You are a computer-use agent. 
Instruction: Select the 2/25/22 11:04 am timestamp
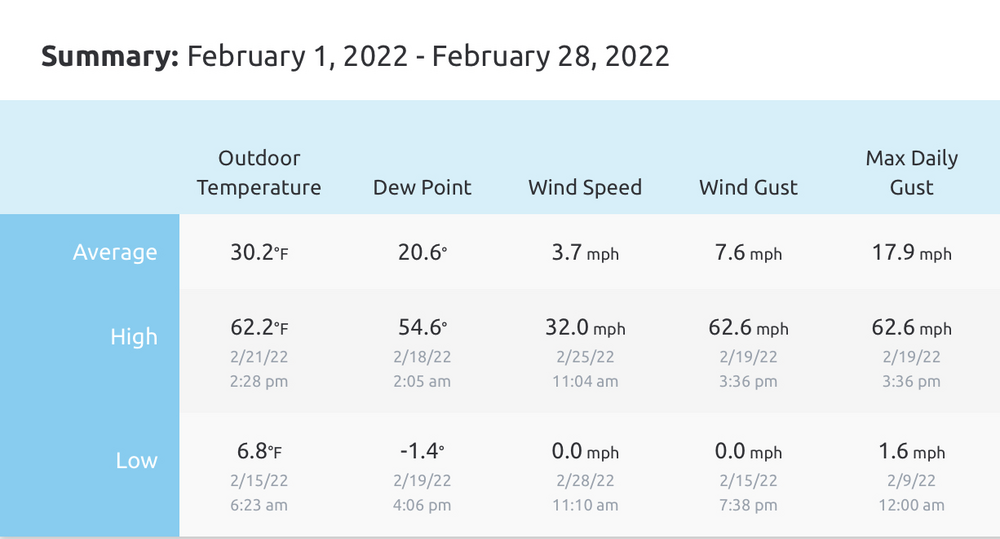click(x=585, y=369)
